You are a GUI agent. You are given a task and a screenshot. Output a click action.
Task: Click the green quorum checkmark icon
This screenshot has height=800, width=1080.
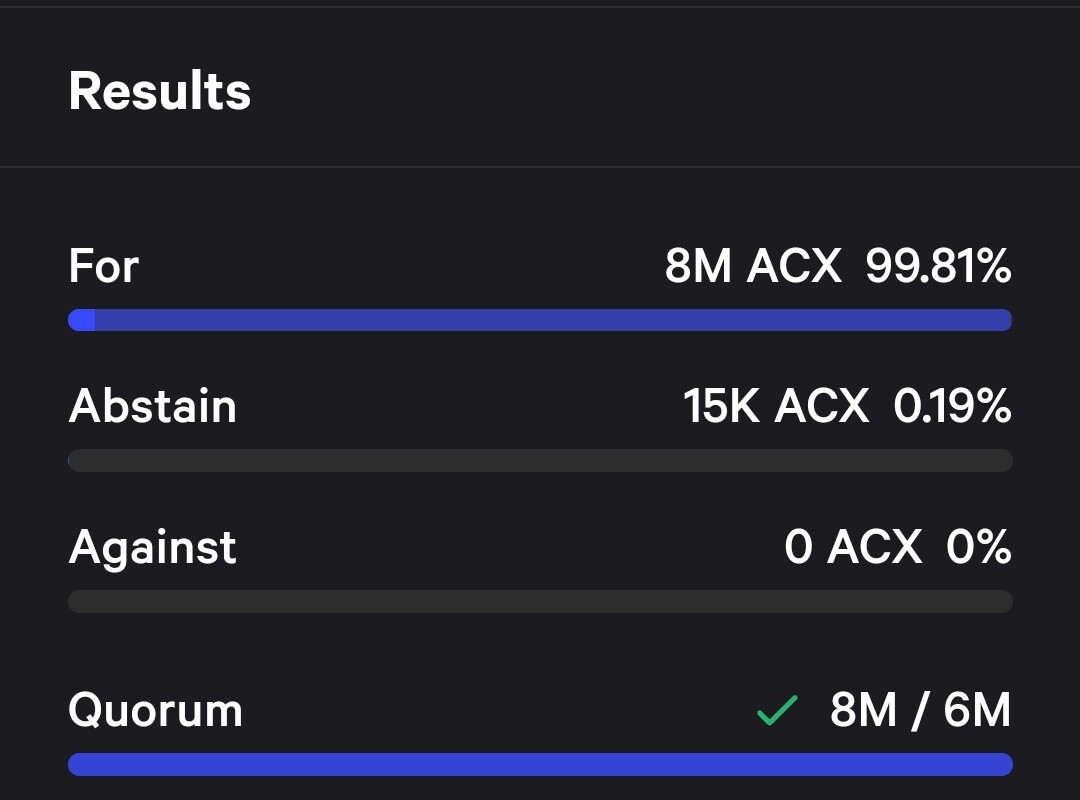point(777,710)
